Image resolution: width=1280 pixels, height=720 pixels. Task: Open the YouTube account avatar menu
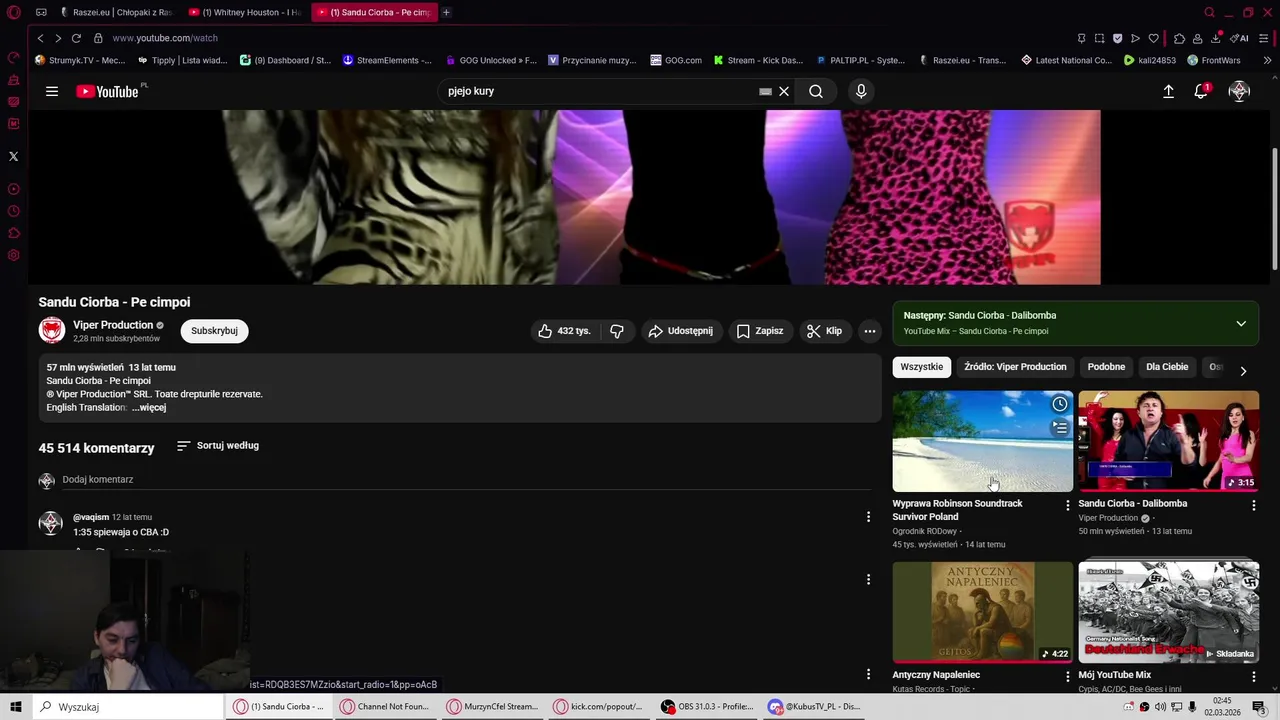[1239, 91]
